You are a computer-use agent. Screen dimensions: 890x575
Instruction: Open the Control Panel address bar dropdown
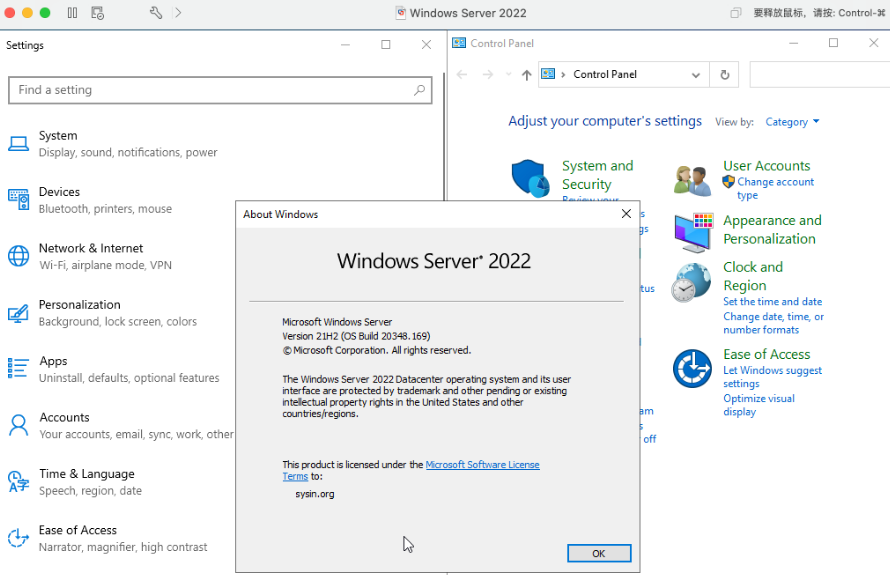click(x=696, y=75)
